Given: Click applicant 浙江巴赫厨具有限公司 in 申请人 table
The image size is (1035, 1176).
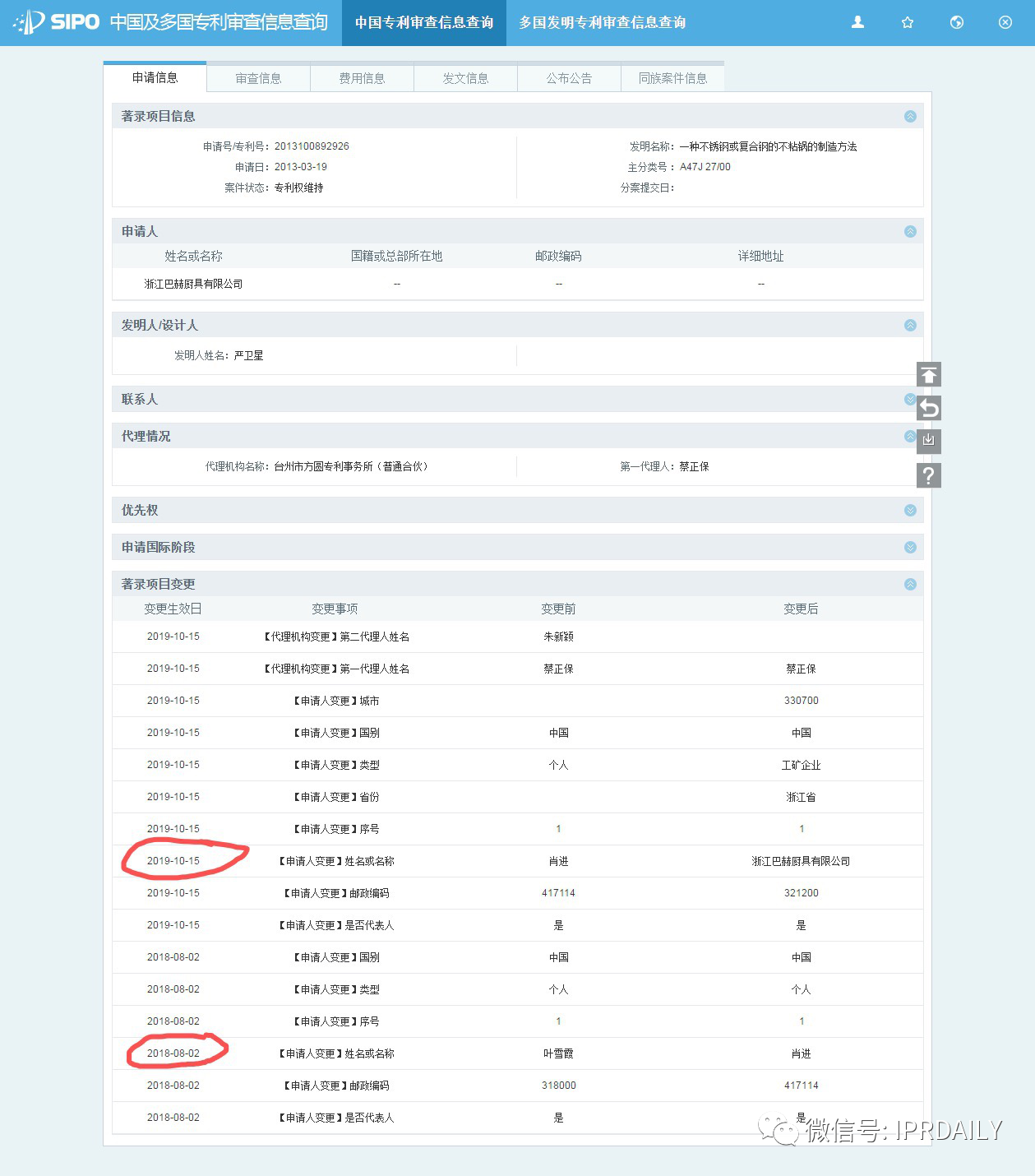Looking at the screenshot, I should 193,284.
